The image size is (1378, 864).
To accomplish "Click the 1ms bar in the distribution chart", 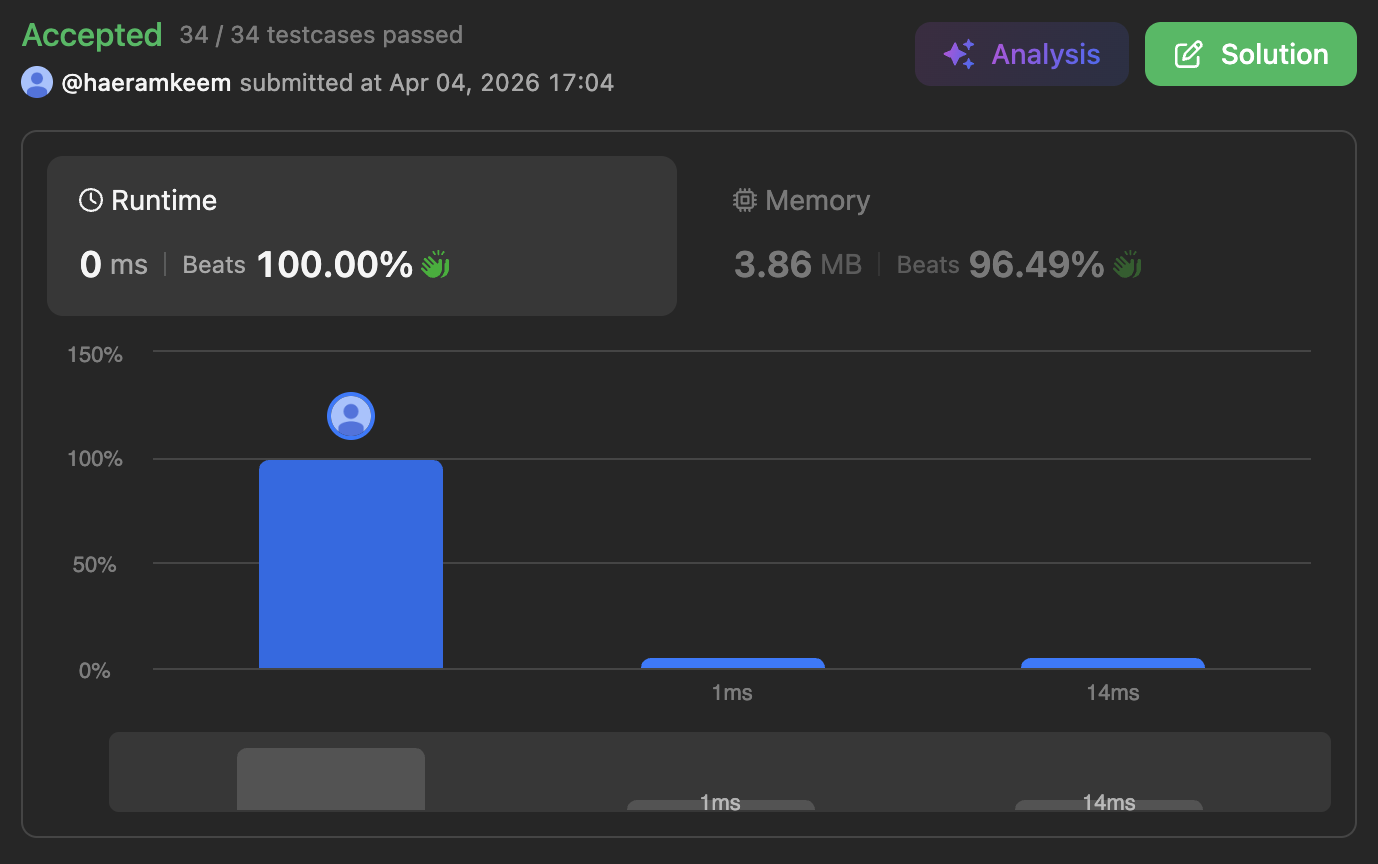I will (x=732, y=663).
